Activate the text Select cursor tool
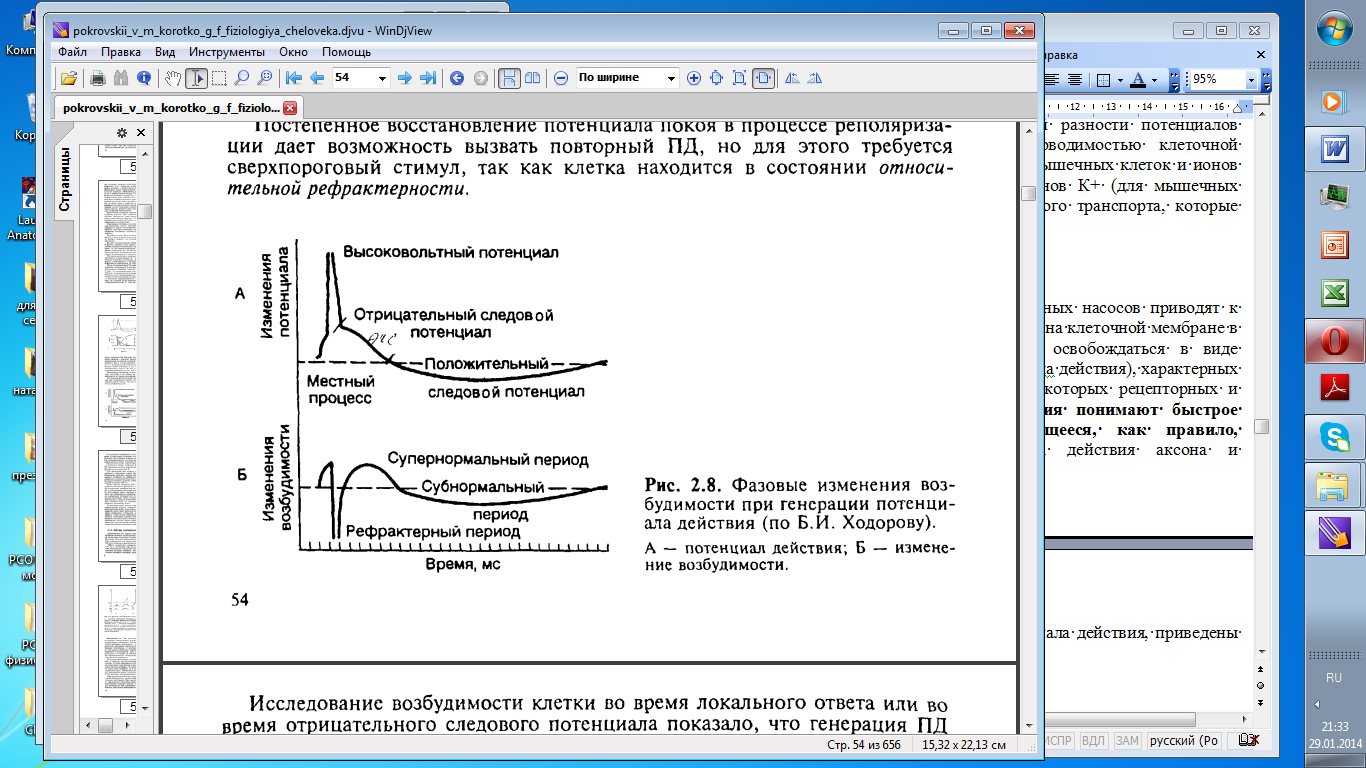Screen dimensions: 1366x768 [197, 78]
